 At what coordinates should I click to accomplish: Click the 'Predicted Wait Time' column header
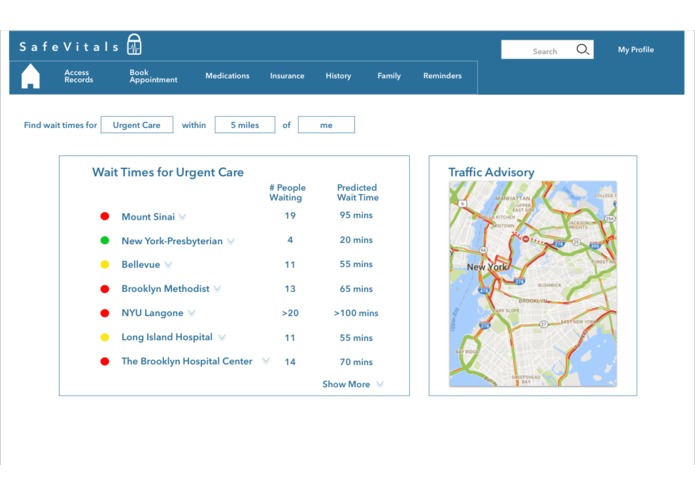click(358, 193)
